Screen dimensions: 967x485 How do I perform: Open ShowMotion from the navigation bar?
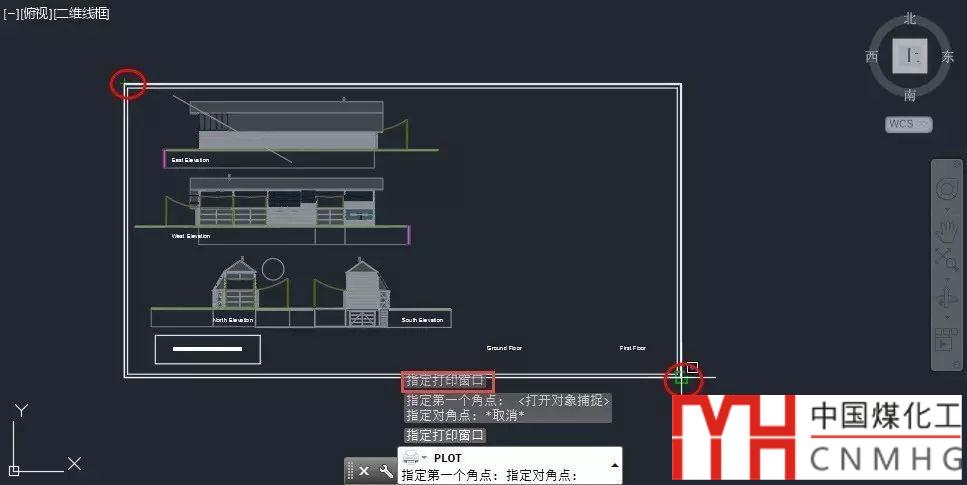click(946, 339)
